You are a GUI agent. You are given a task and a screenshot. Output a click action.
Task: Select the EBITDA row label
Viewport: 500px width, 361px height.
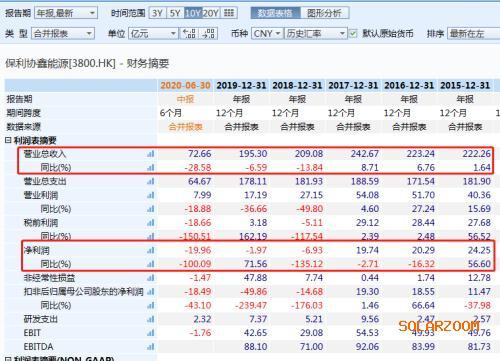tap(38, 347)
